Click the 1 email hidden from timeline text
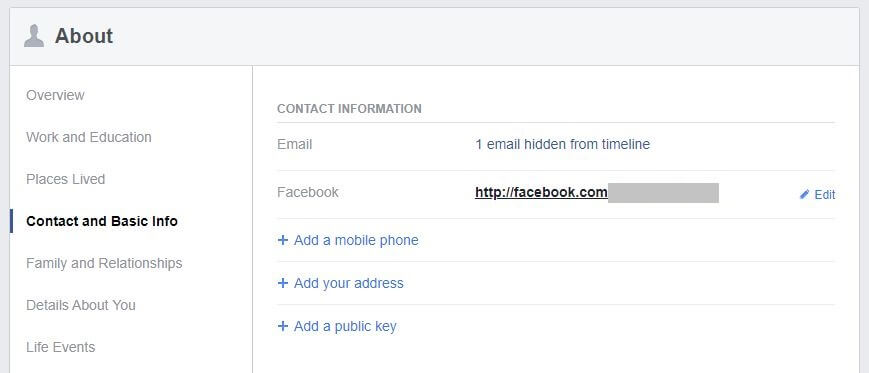Screen dimensions: 869x373 (x=563, y=145)
